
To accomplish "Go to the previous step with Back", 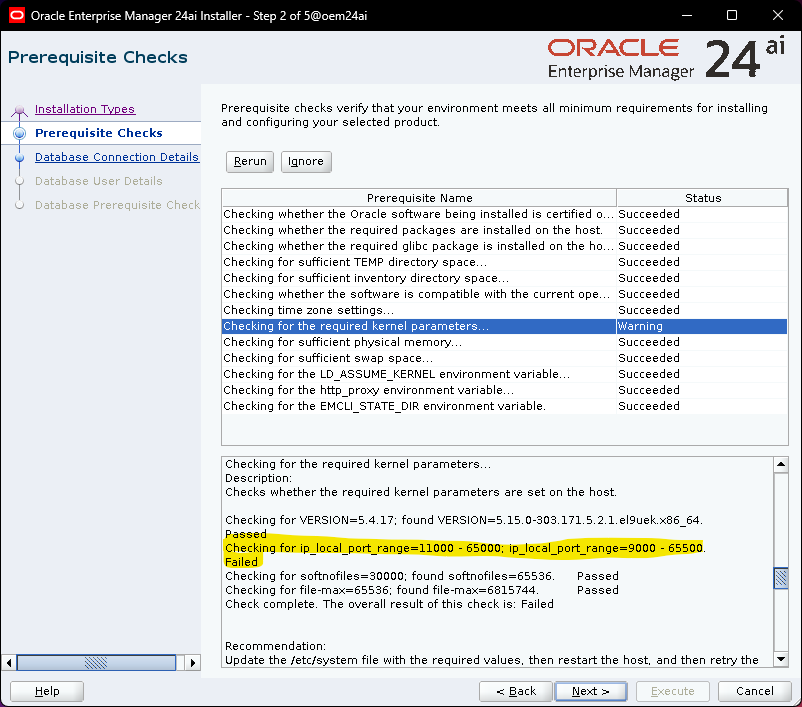I will (x=515, y=691).
